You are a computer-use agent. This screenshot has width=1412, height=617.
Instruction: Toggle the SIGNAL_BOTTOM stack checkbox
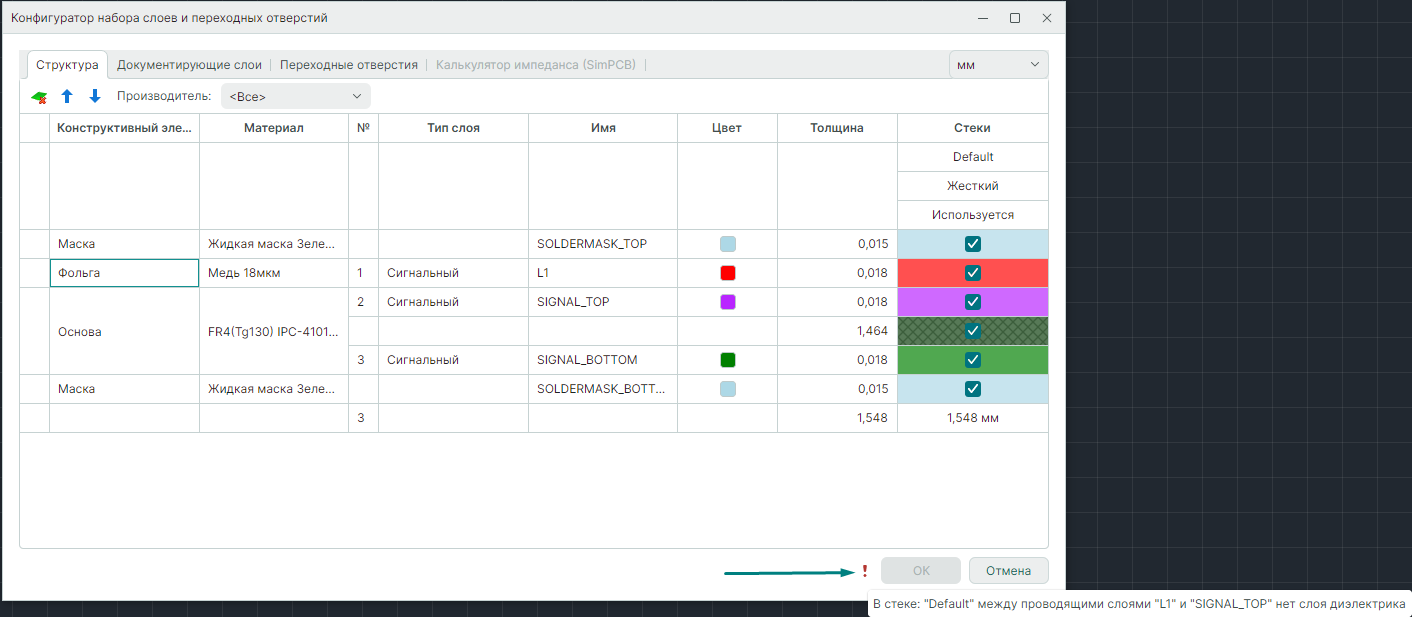[972, 360]
